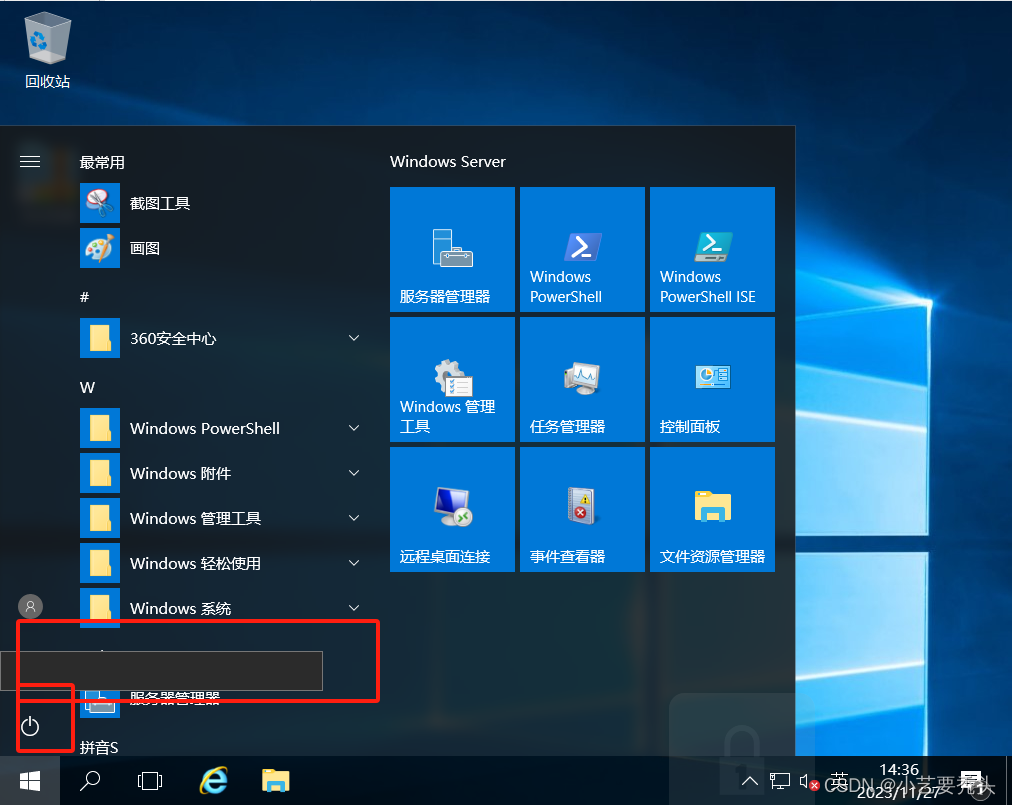This screenshot has height=805, width=1012.
Task: Open the Recycle Bin on desktop
Action: point(47,52)
